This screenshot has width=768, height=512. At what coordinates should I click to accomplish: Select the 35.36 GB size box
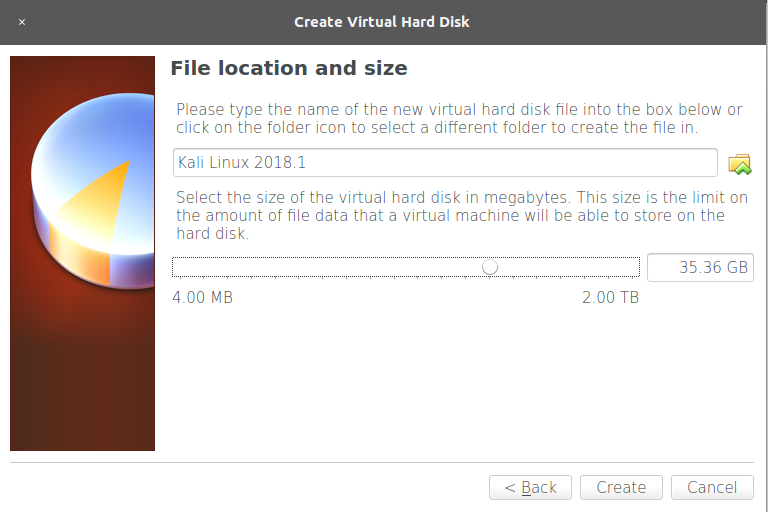[x=700, y=268]
